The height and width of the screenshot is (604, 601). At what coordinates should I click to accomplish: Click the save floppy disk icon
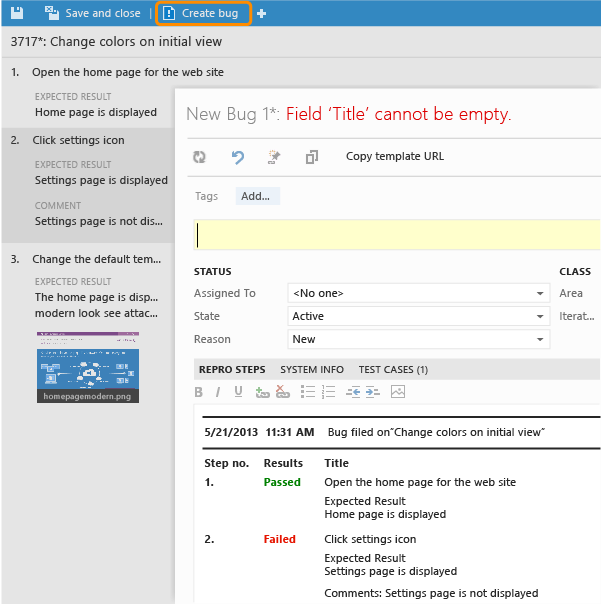click(x=17, y=13)
